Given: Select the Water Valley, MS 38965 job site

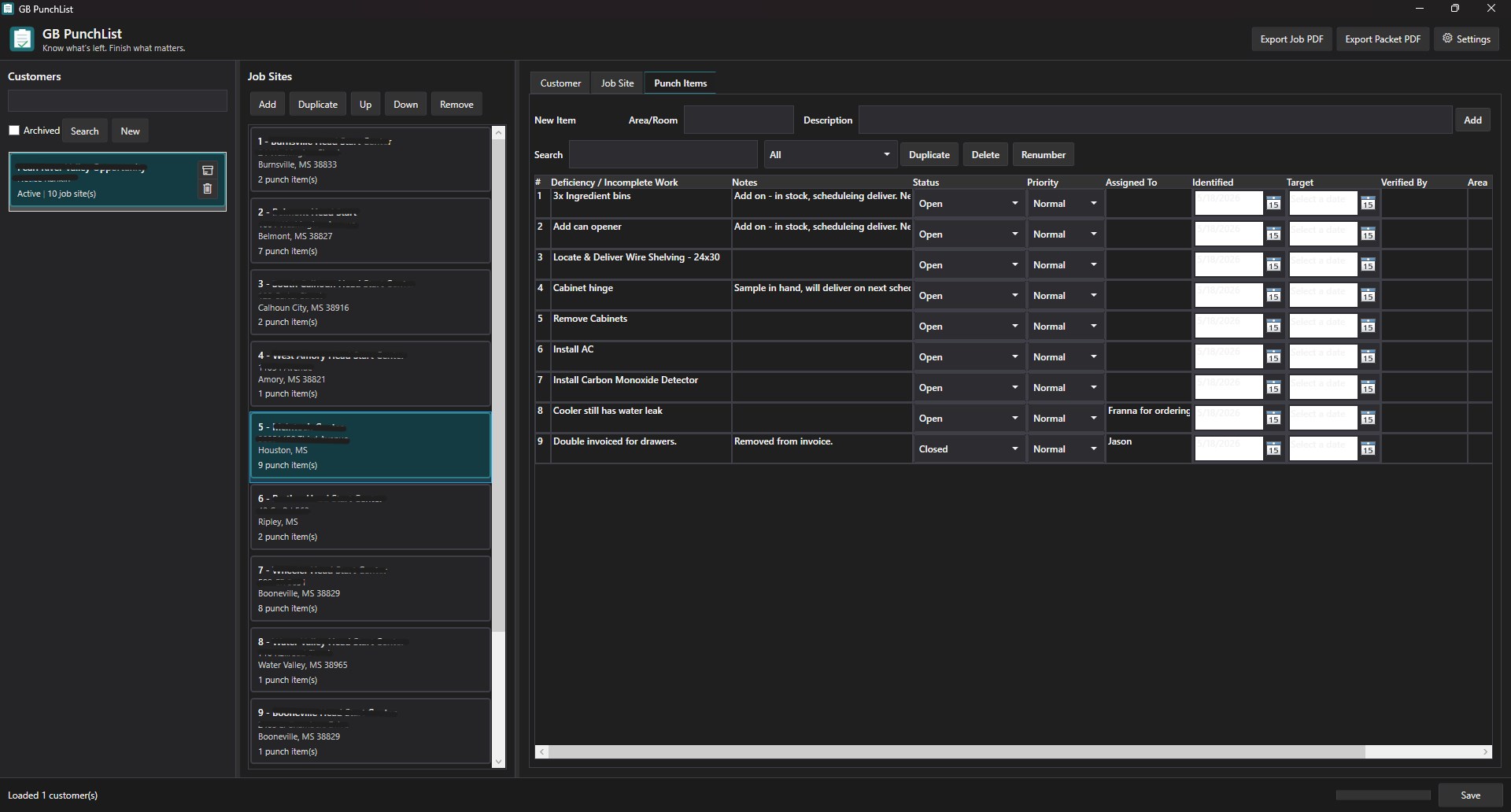Looking at the screenshot, I should click(x=370, y=659).
